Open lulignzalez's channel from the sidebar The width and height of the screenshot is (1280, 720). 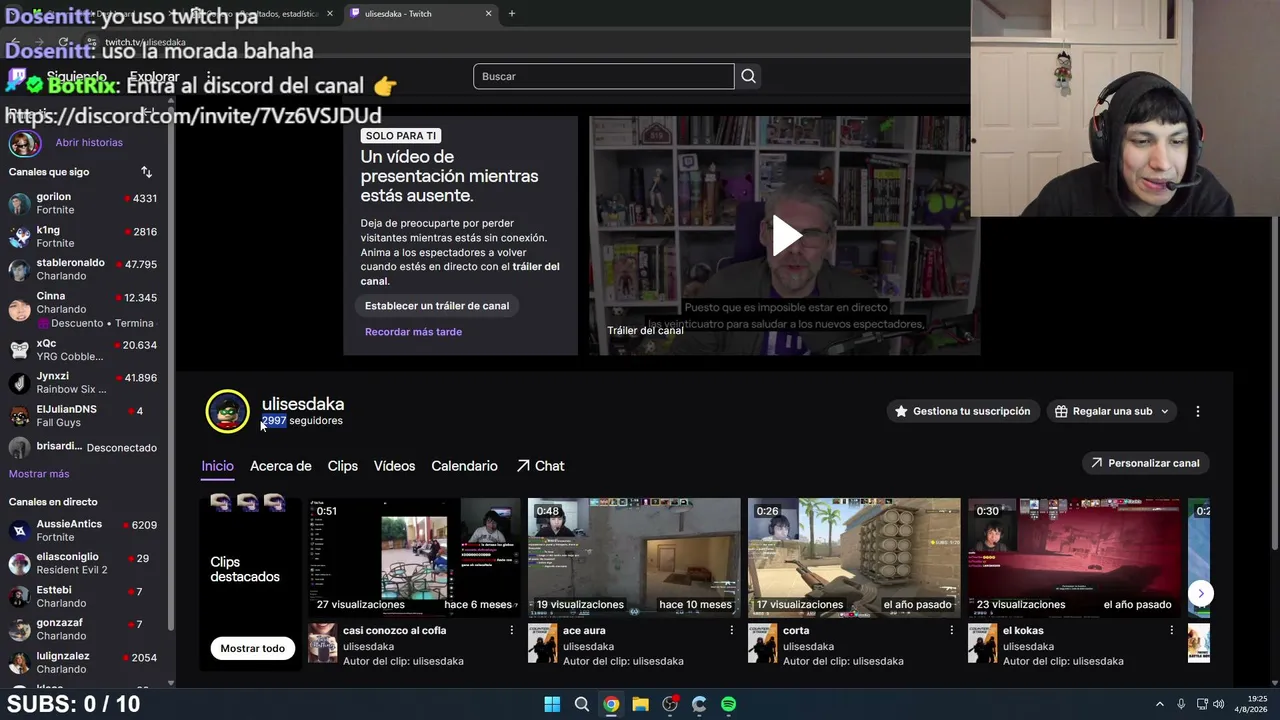[84, 663]
